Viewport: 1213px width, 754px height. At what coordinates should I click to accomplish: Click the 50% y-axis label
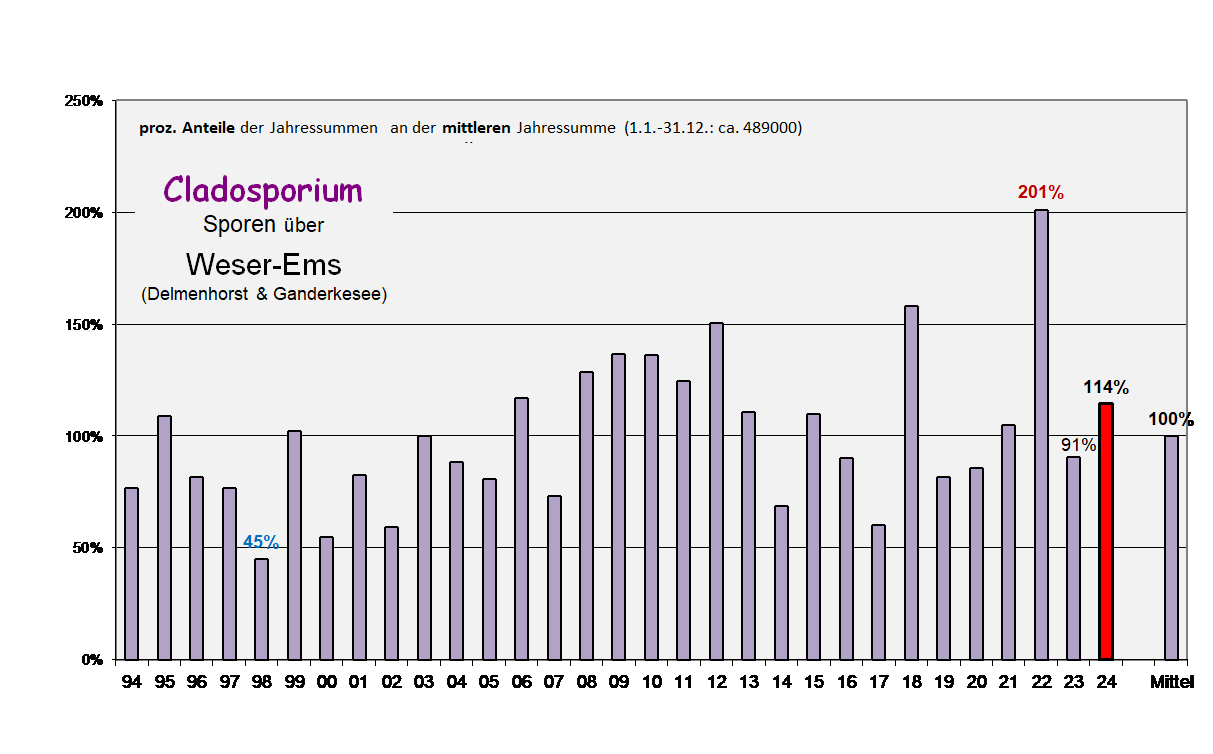(87, 548)
